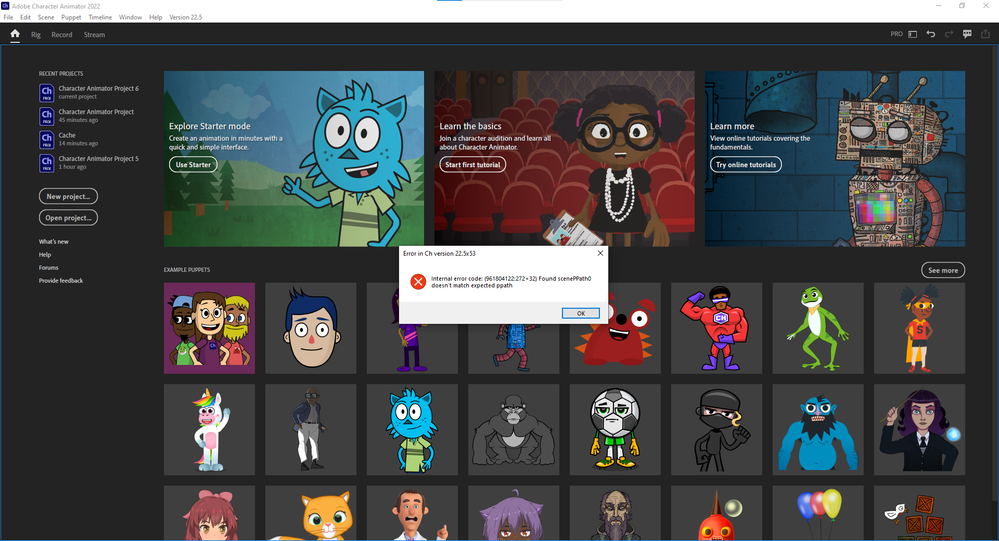Open the Ch icon for Character Animator Project 6

(47, 92)
